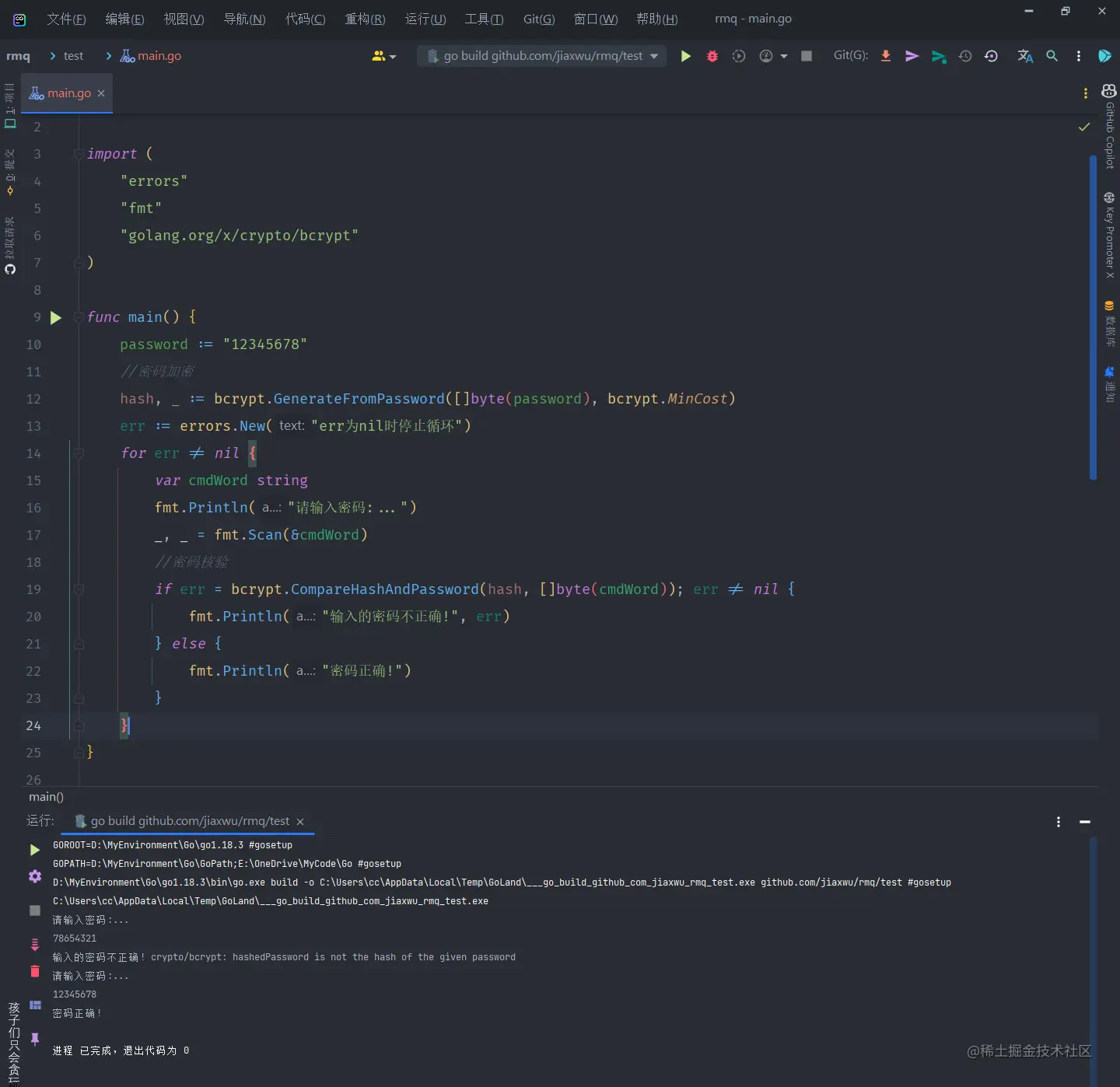Open the 代码(C) menu
Viewport: 1120px width, 1087px height.
click(305, 19)
